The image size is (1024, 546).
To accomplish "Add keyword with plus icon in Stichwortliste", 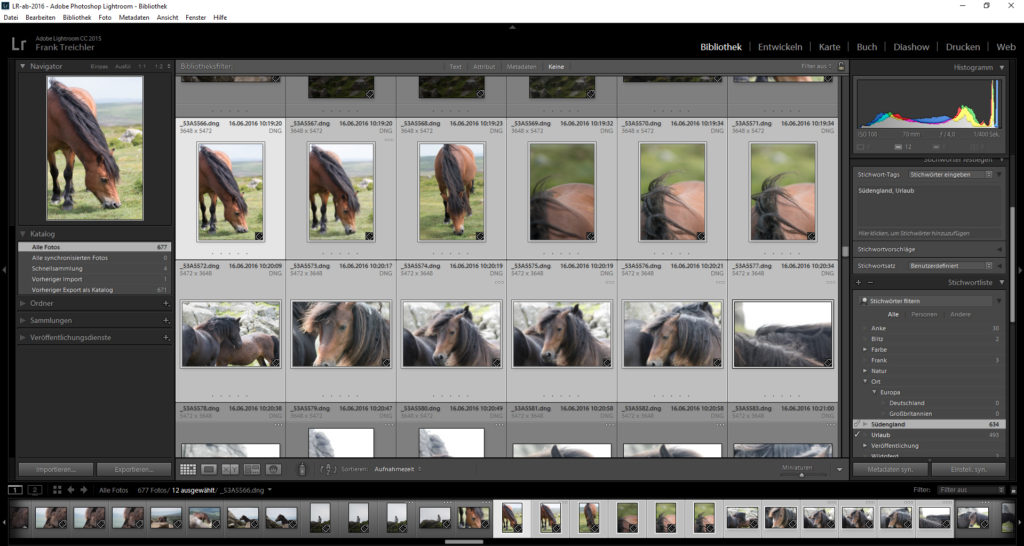I will 858,283.
